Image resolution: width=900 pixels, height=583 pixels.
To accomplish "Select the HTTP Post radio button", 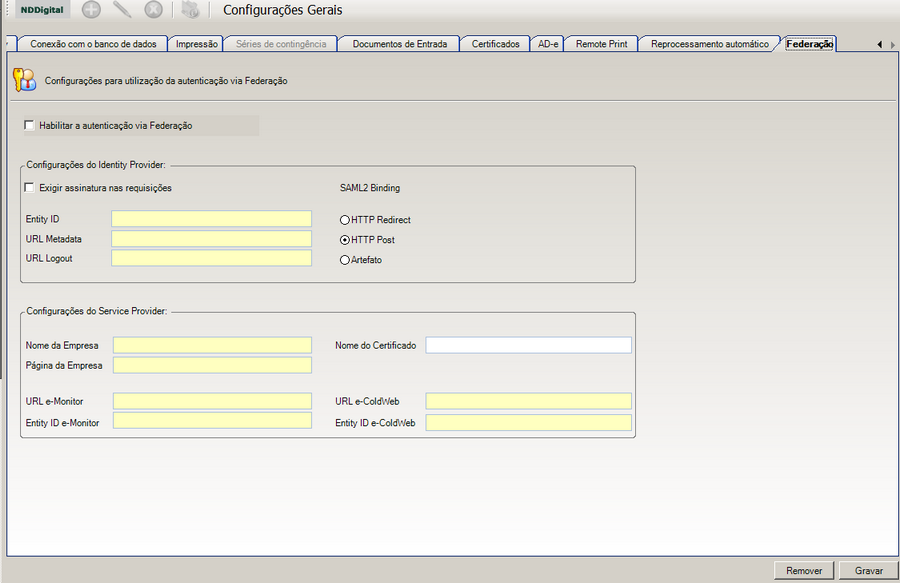I will click(346, 240).
